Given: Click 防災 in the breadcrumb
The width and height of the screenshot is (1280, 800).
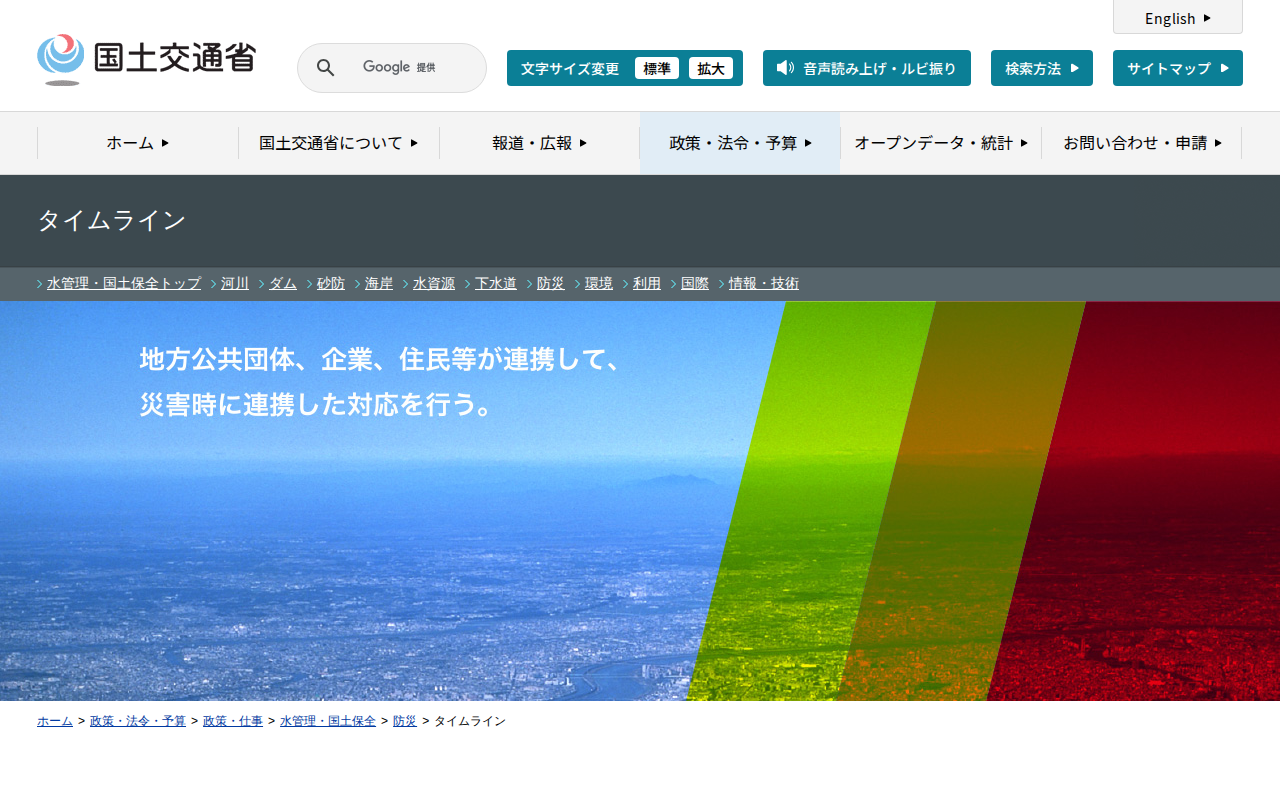Looking at the screenshot, I should [x=405, y=721].
